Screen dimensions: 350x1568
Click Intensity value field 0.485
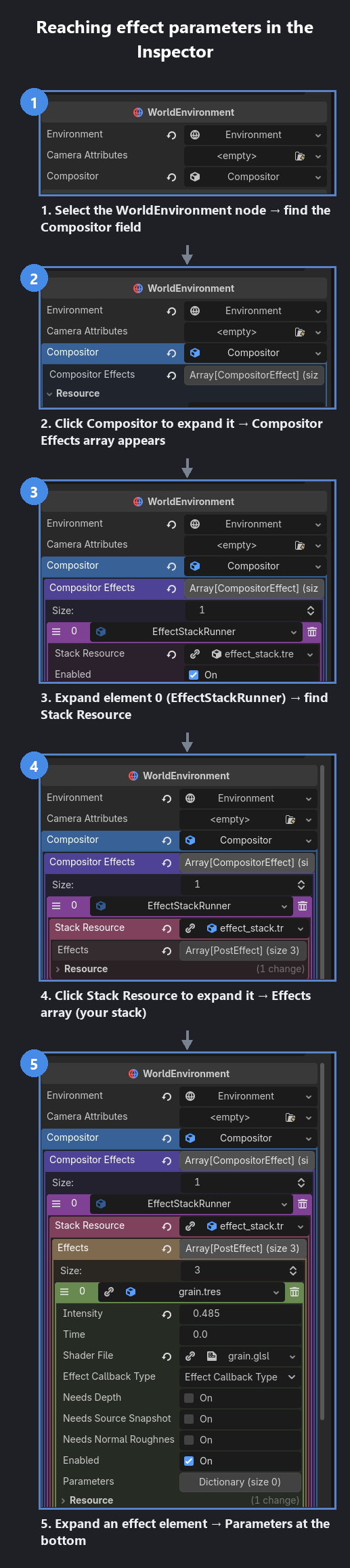point(240,1313)
